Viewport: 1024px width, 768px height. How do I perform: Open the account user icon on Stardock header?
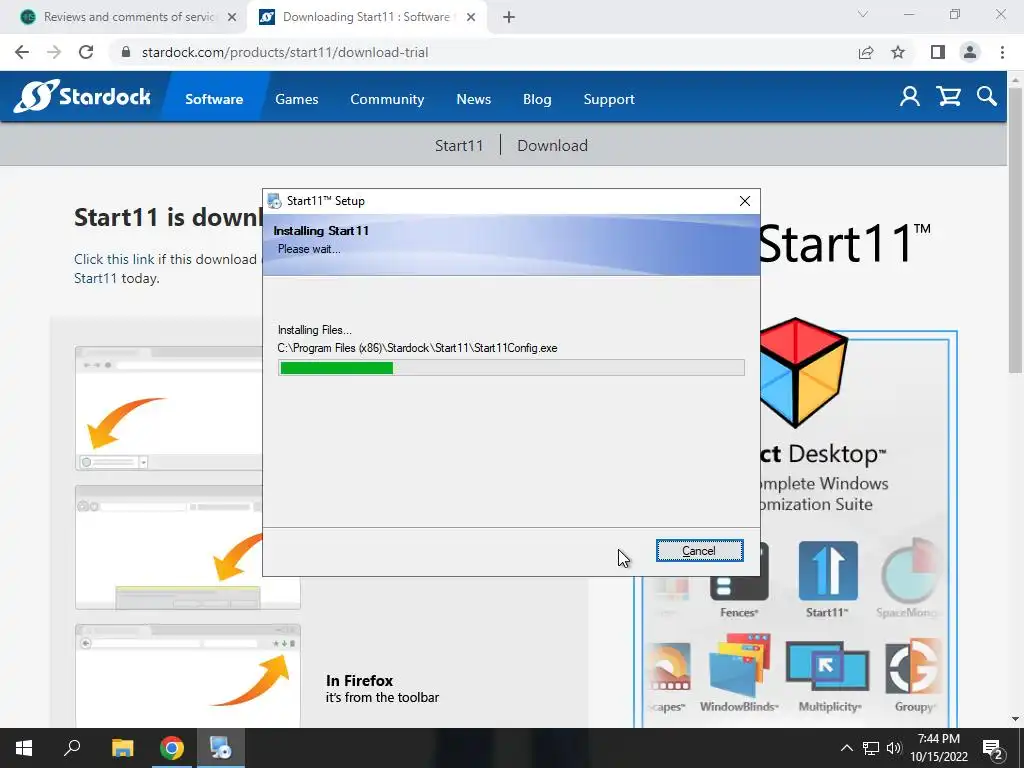(x=910, y=97)
